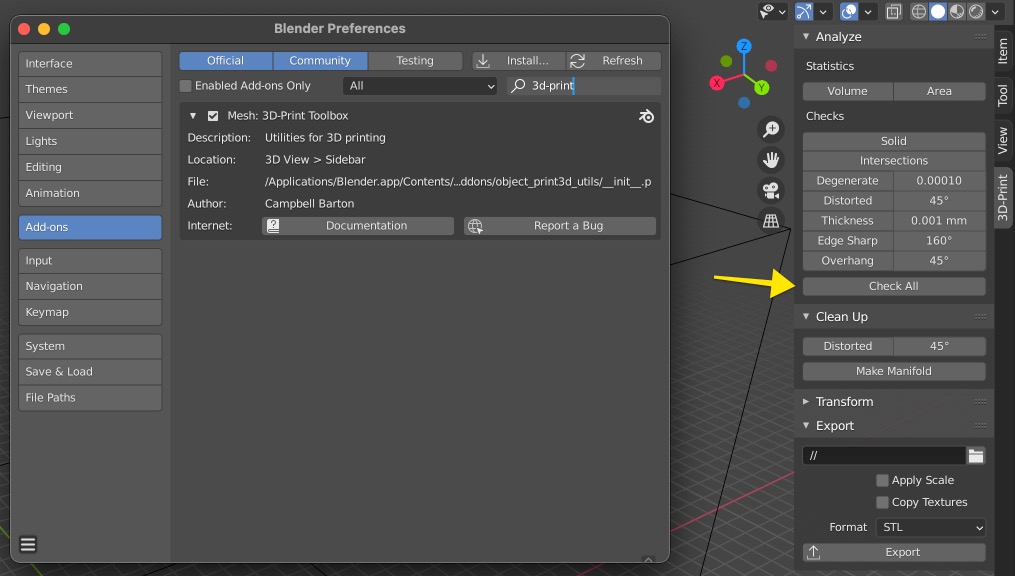Open the File Paths preferences tab
The image size is (1015, 576).
tap(90, 397)
